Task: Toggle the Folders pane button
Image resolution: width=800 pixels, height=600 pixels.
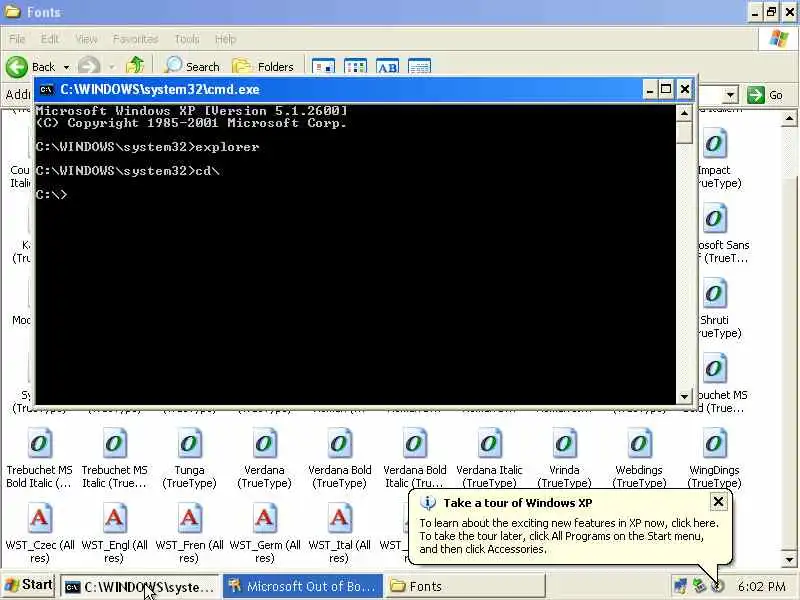Action: pyautogui.click(x=263, y=66)
